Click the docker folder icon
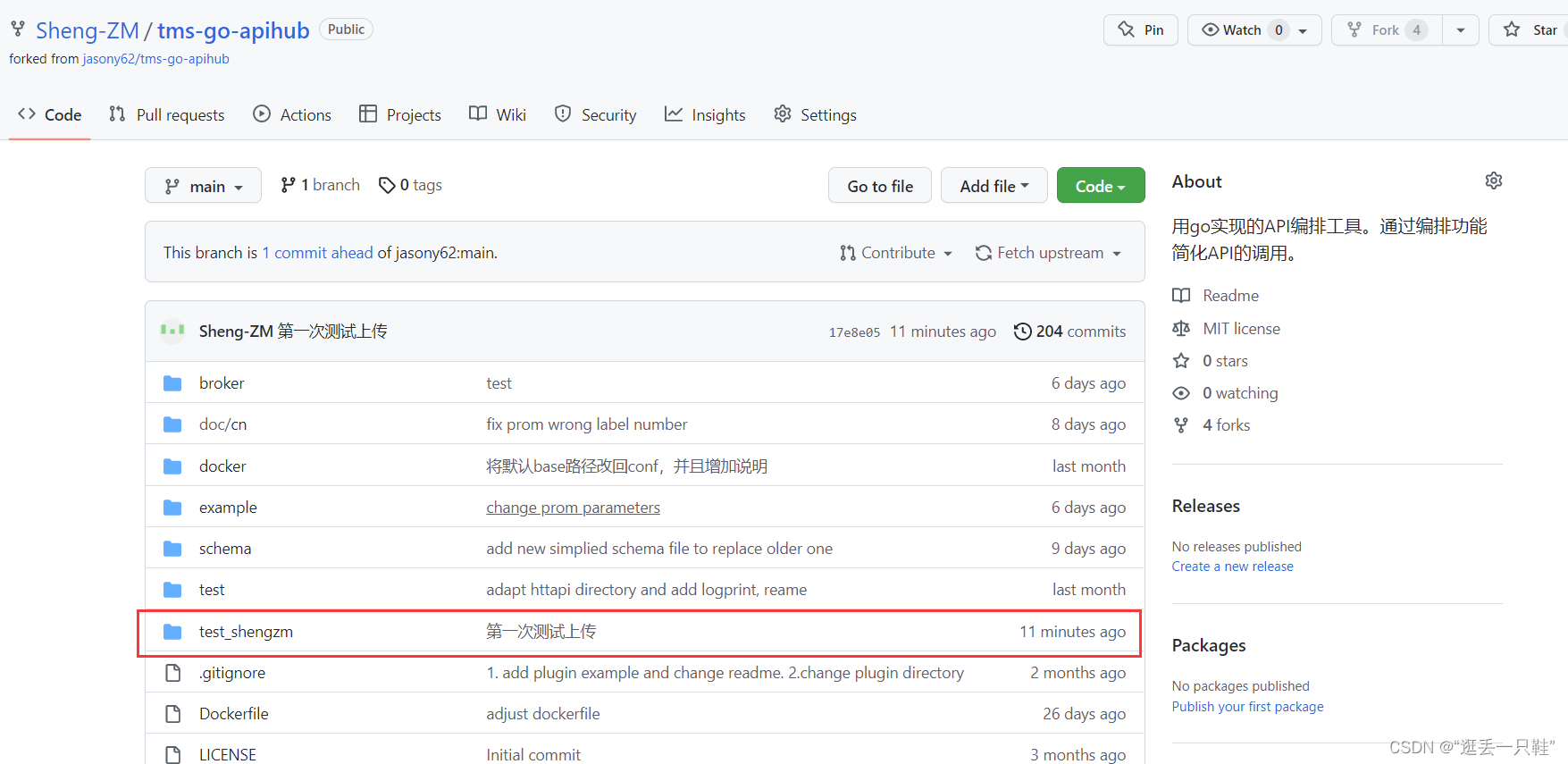This screenshot has height=764, width=1568. pyautogui.click(x=172, y=466)
